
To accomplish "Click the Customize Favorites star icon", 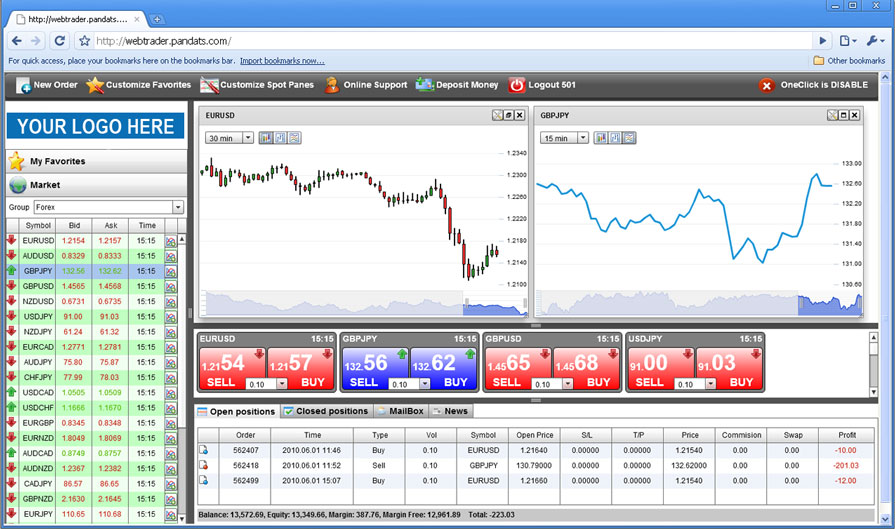I will (95, 85).
